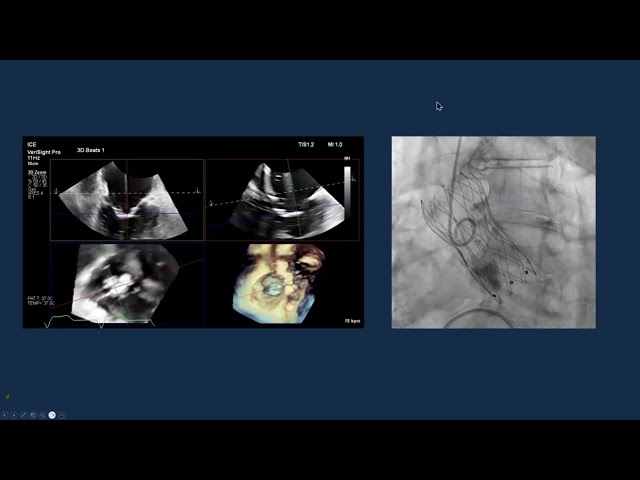Open the see all slides view
Image resolution: width=640 pixels, height=480 pixels.
(33, 415)
